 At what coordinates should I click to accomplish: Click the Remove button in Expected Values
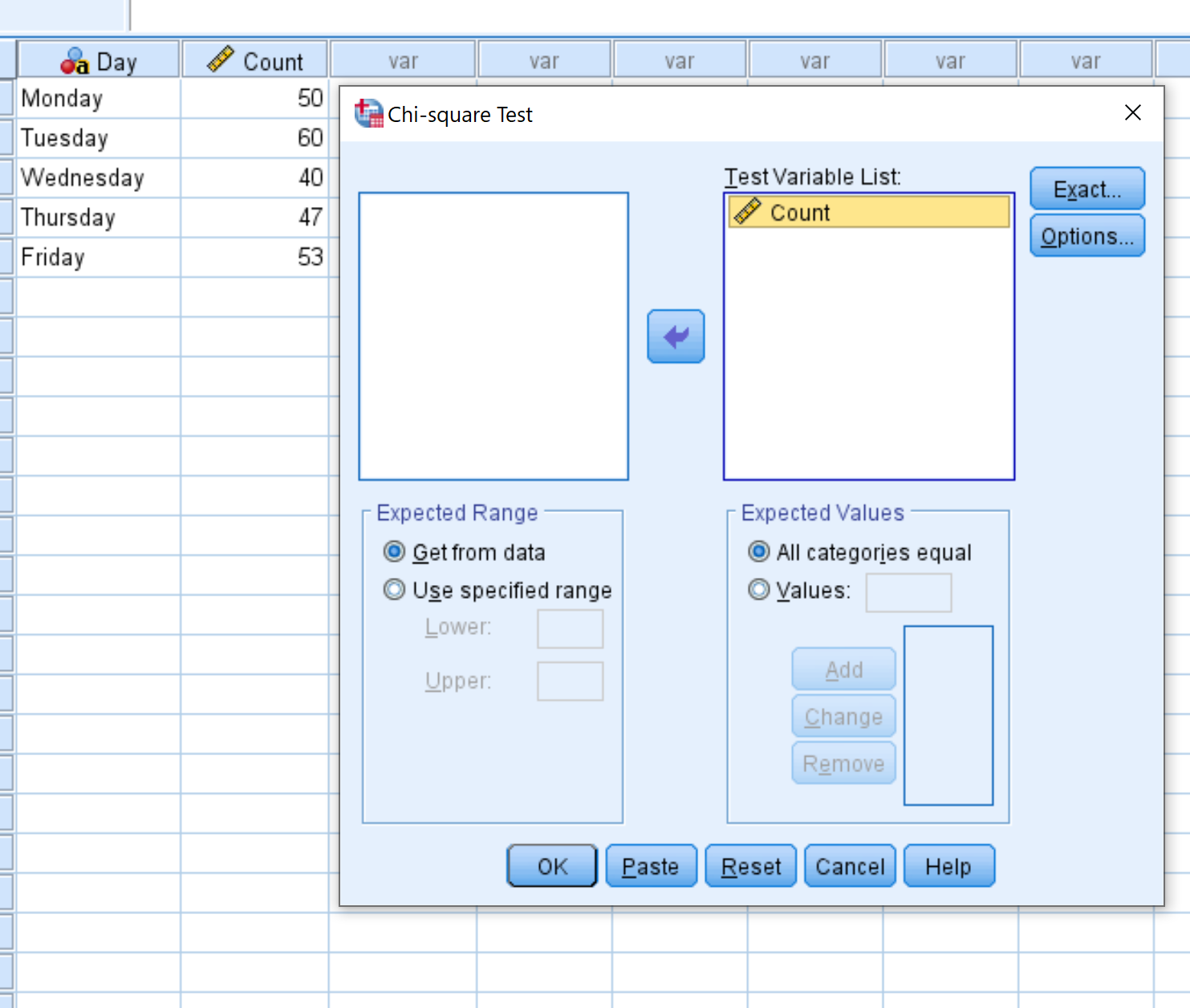point(843,763)
